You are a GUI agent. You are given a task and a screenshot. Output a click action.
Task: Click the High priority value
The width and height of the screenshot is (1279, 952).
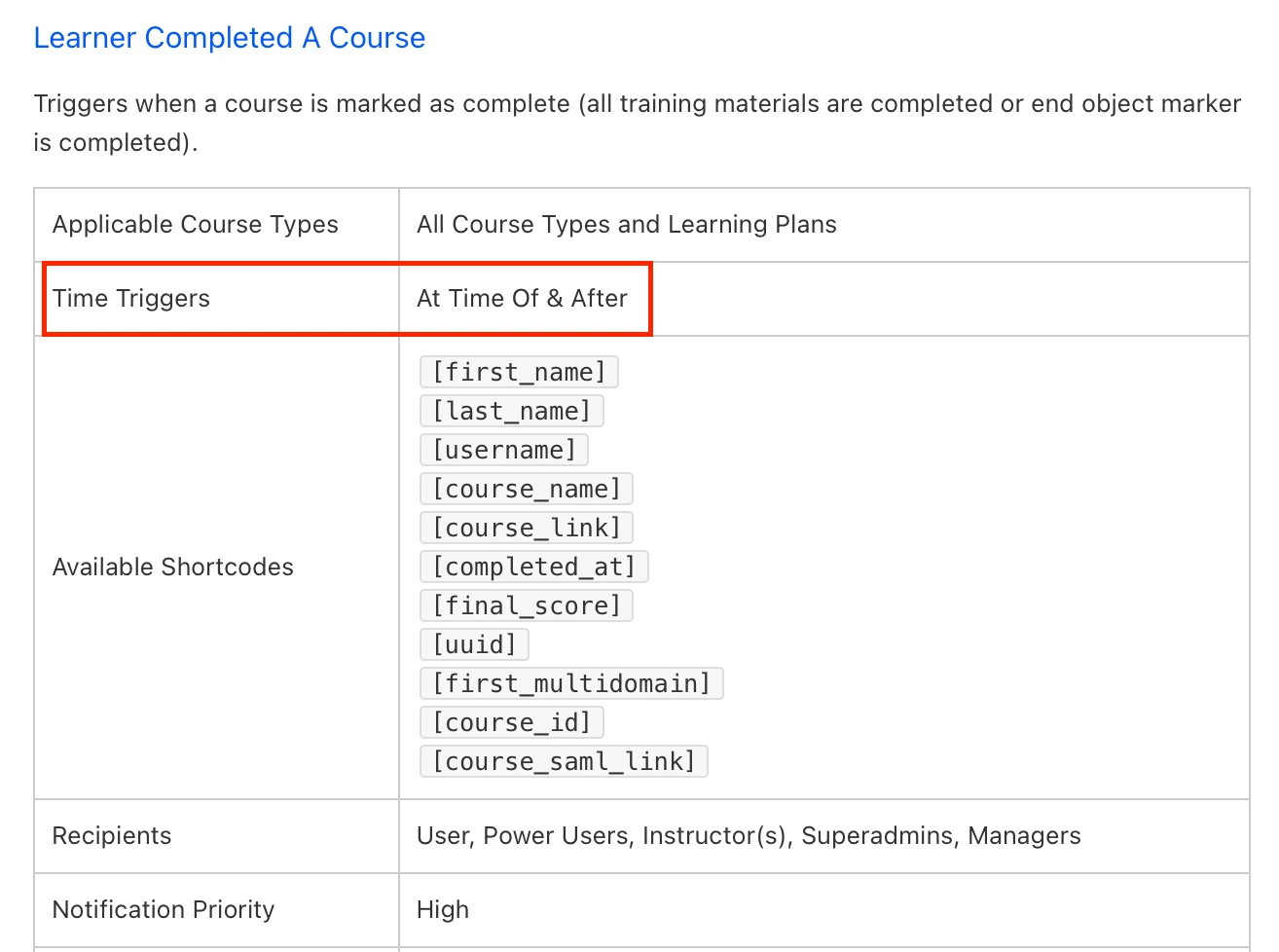point(443,910)
